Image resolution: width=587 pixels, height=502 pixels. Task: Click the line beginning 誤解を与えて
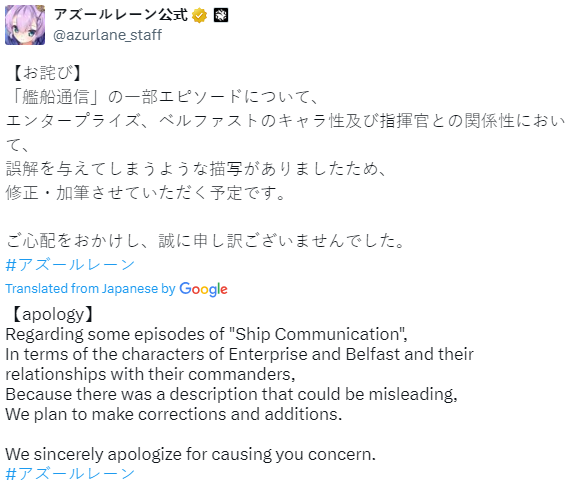pos(196,169)
